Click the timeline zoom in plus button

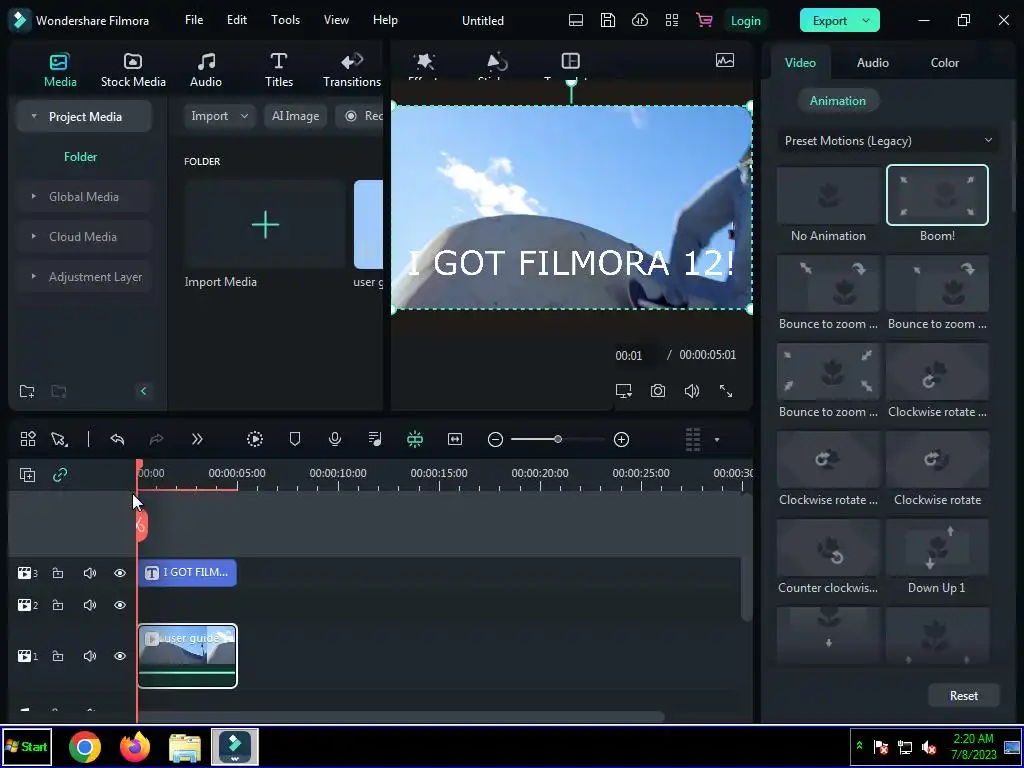(x=622, y=440)
